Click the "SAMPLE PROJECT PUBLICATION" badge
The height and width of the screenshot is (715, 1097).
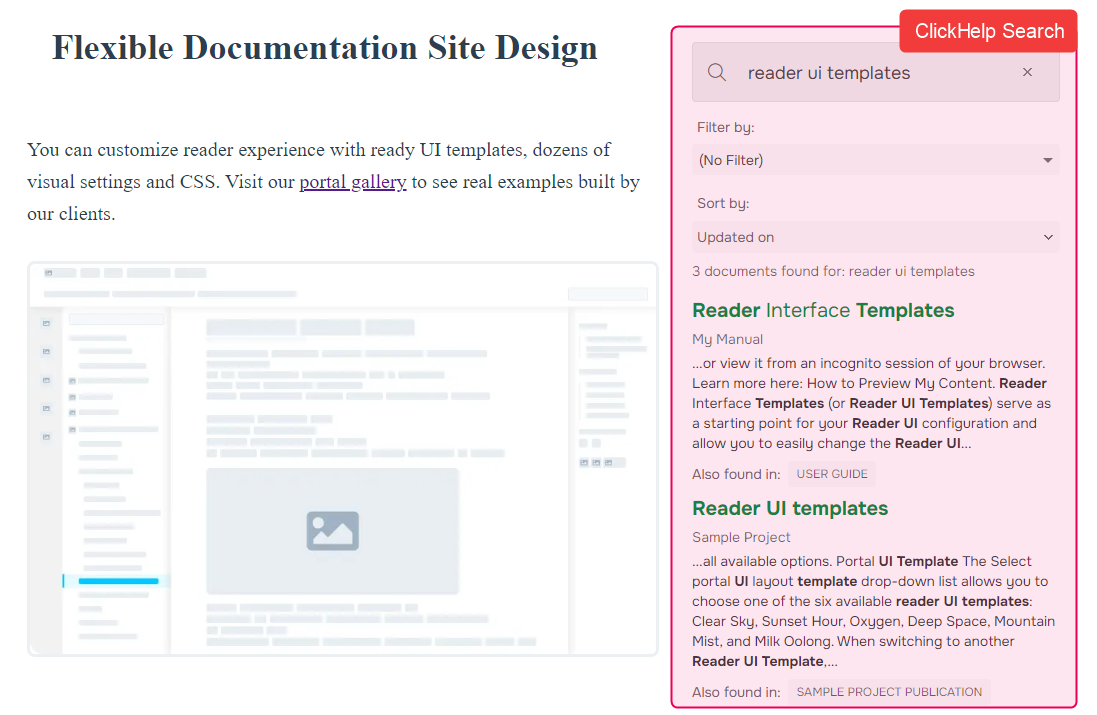(x=888, y=691)
